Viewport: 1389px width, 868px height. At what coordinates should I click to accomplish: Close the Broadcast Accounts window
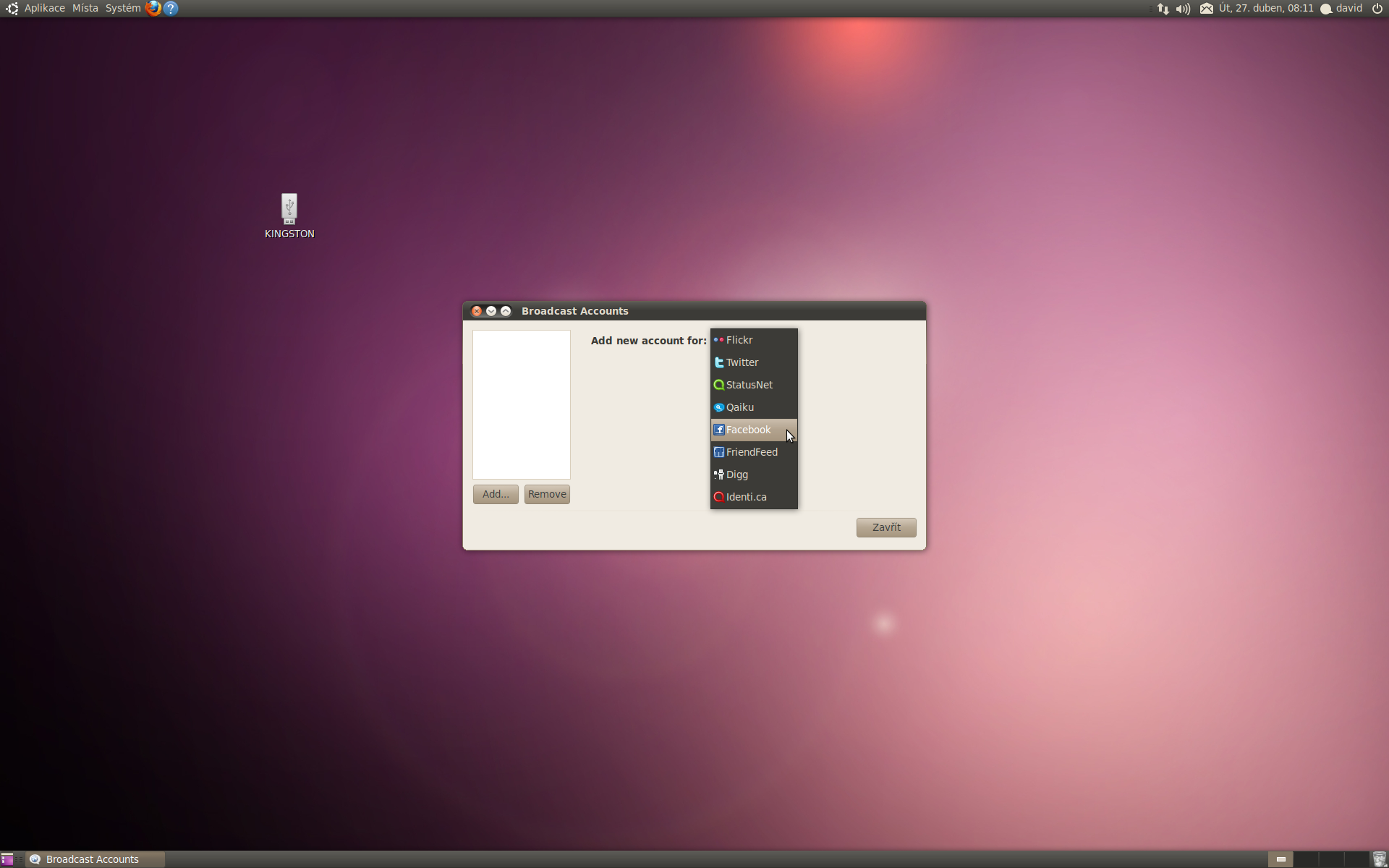coord(477,311)
